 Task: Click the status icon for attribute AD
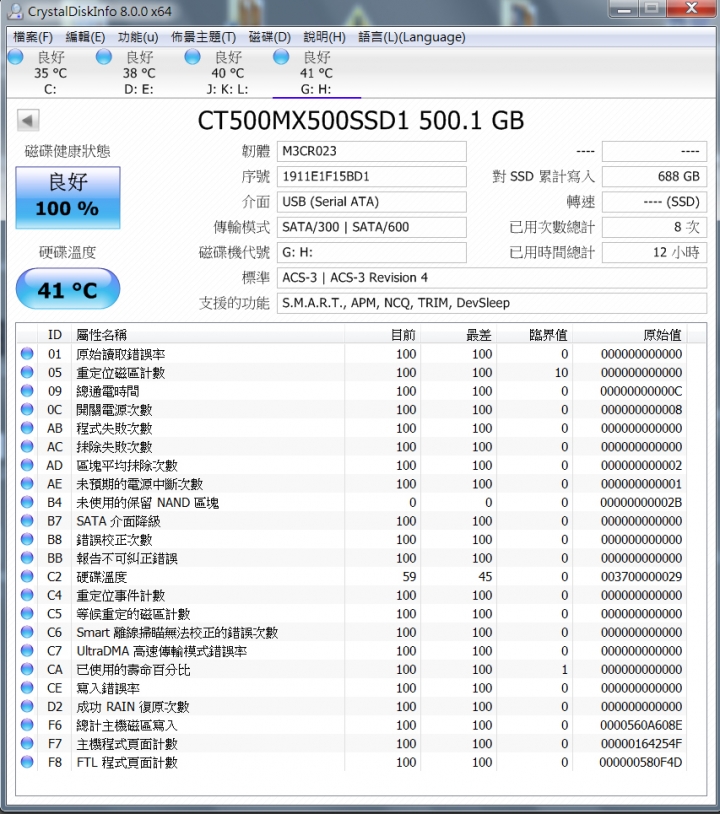[x=27, y=465]
